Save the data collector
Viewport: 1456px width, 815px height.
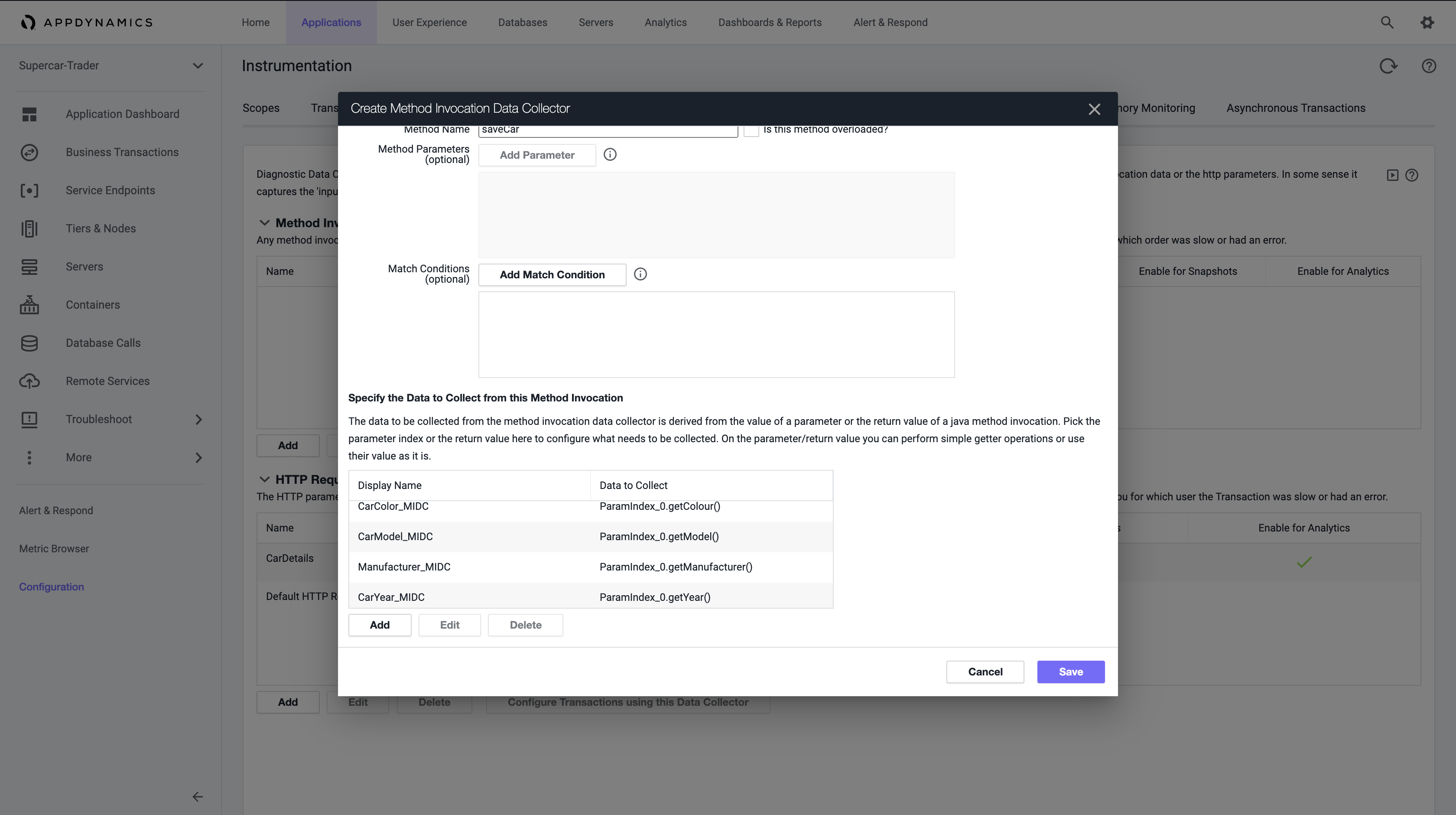pos(1070,672)
